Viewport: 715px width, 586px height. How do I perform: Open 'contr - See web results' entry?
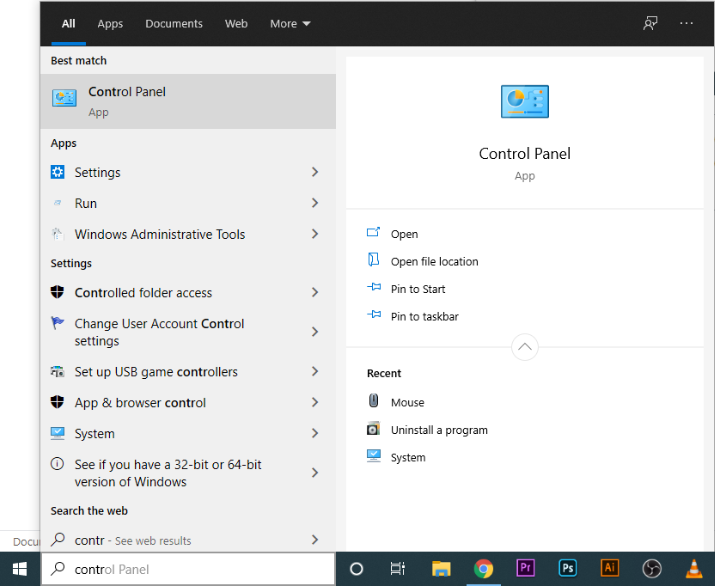[x=188, y=540]
